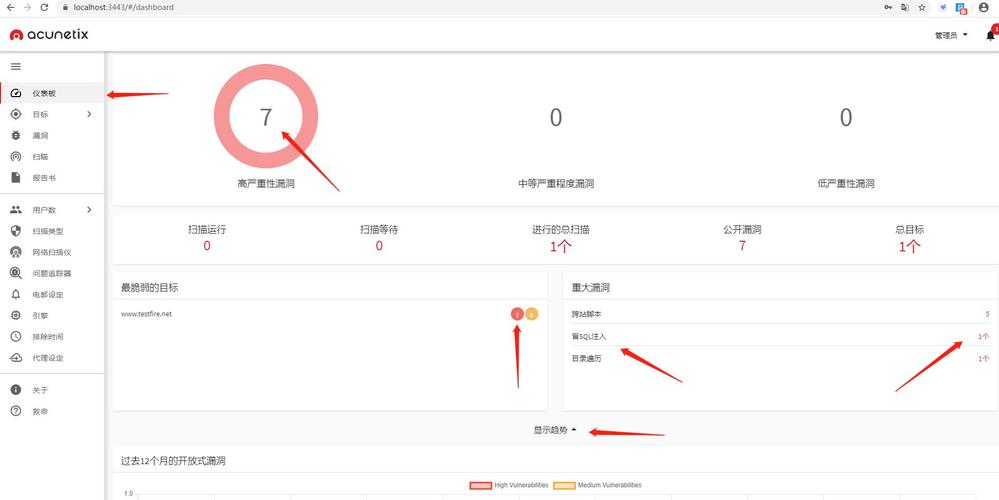999x500 pixels.
Task: Click the red 7 badge for testfire.net
Action: [x=517, y=314]
